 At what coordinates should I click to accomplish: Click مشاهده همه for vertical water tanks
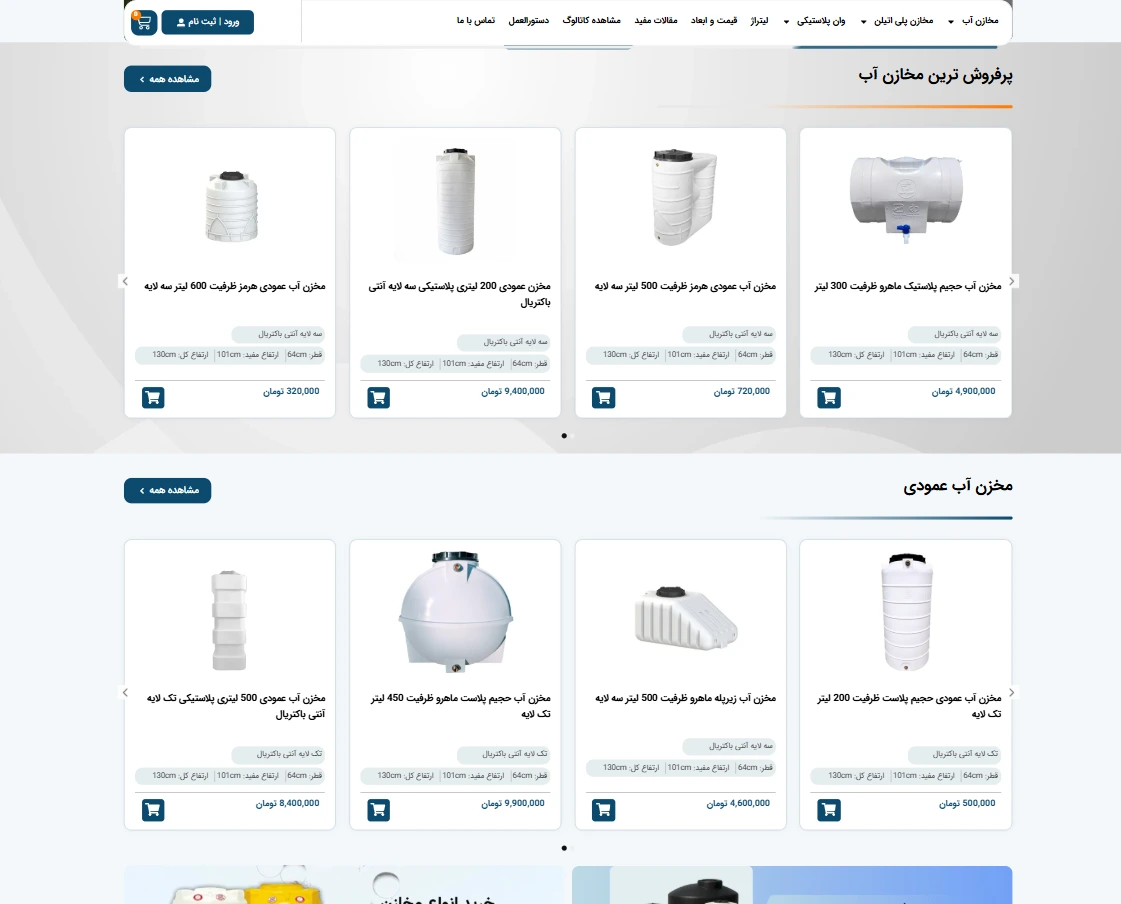(167, 491)
